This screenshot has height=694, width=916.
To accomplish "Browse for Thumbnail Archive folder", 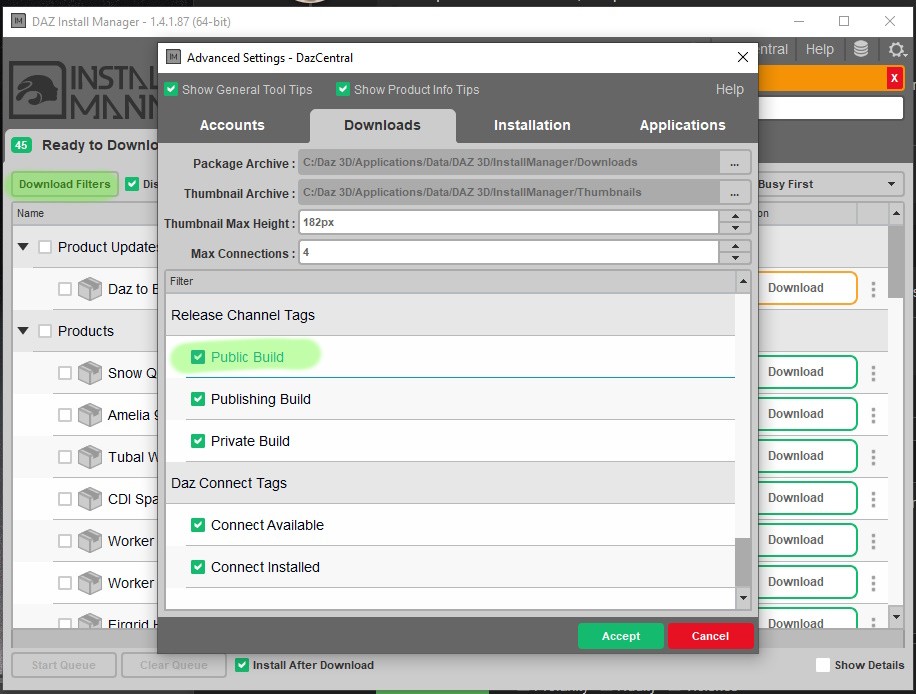I will pyautogui.click(x=734, y=193).
